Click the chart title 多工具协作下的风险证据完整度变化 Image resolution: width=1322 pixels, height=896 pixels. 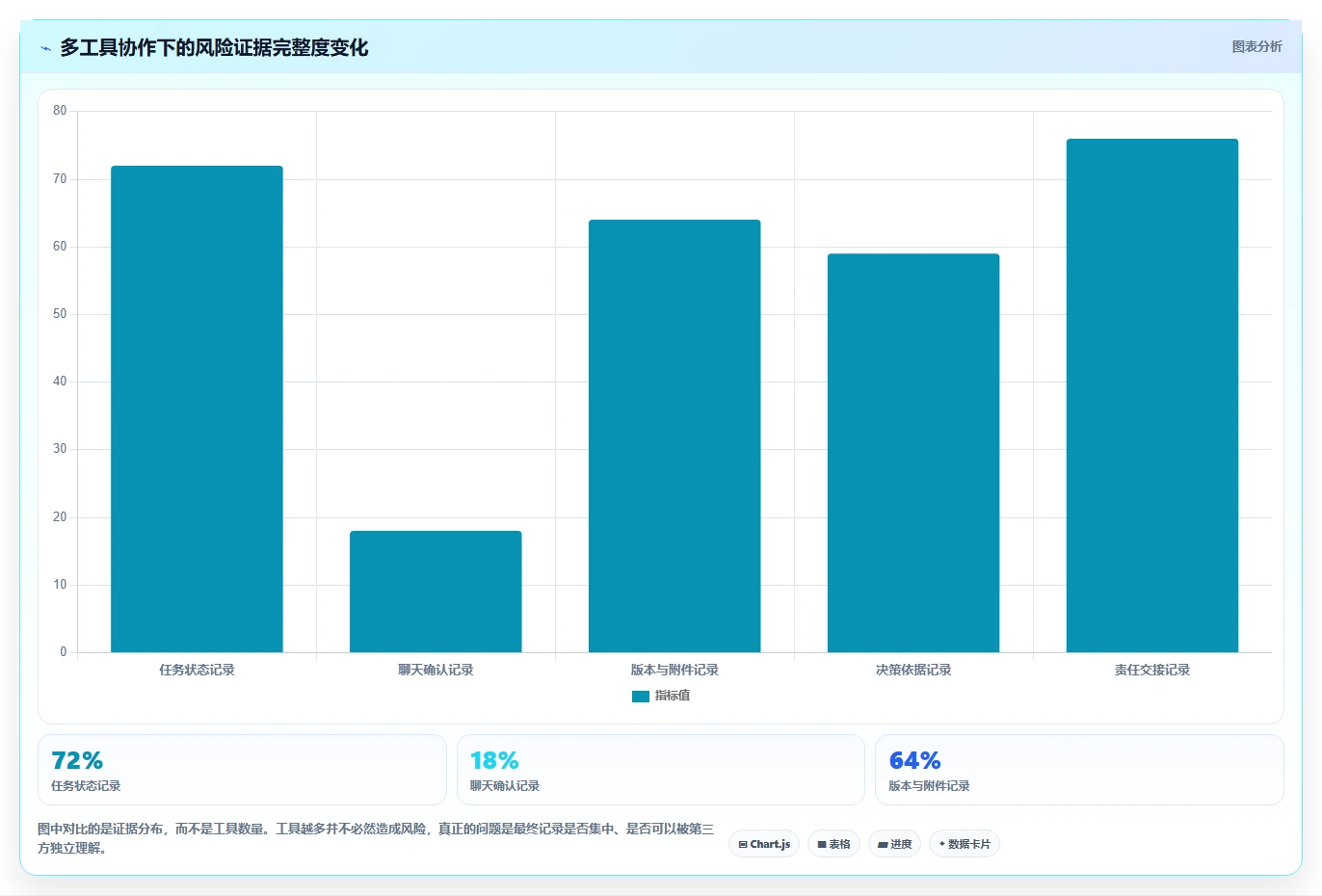(x=214, y=48)
